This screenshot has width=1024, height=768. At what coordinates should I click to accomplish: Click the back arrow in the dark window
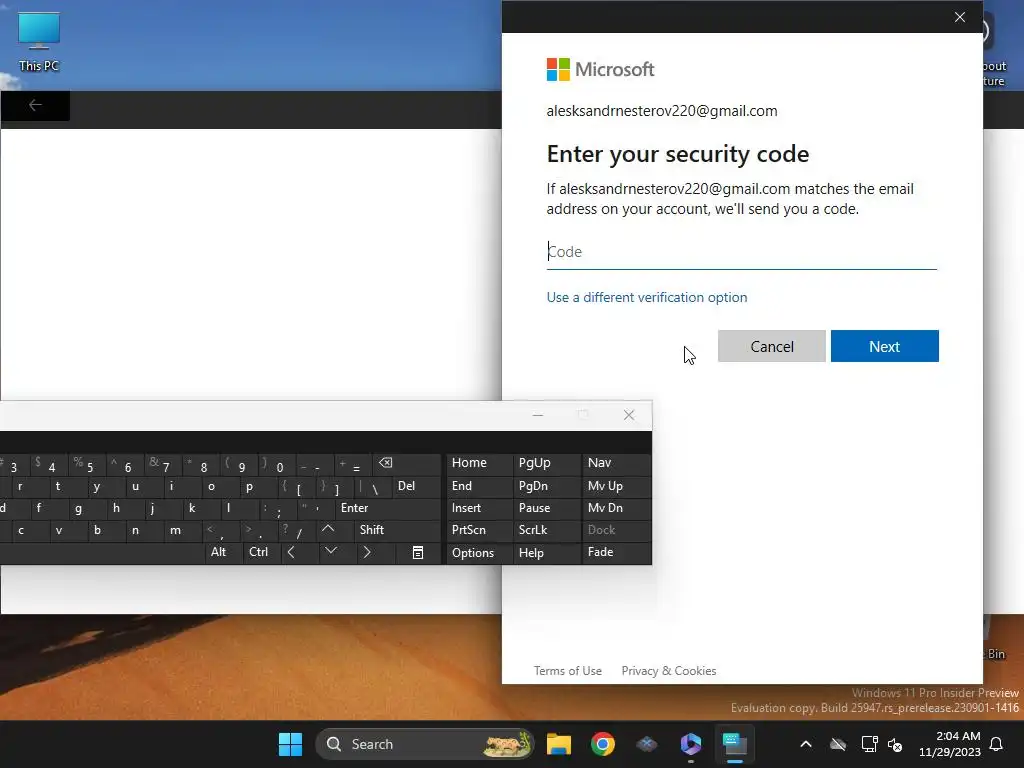tap(35, 105)
